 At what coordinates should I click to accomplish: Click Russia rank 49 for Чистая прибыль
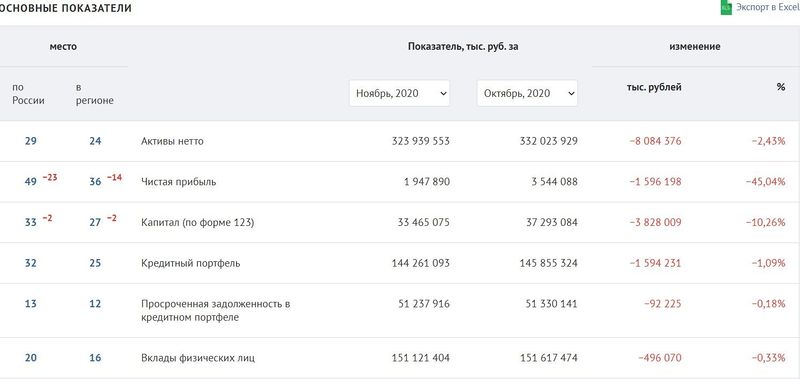[x=31, y=182]
